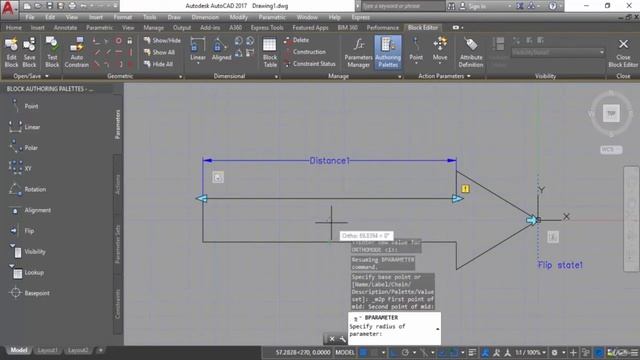Select Alignment parameter in authoring palette

(29, 210)
